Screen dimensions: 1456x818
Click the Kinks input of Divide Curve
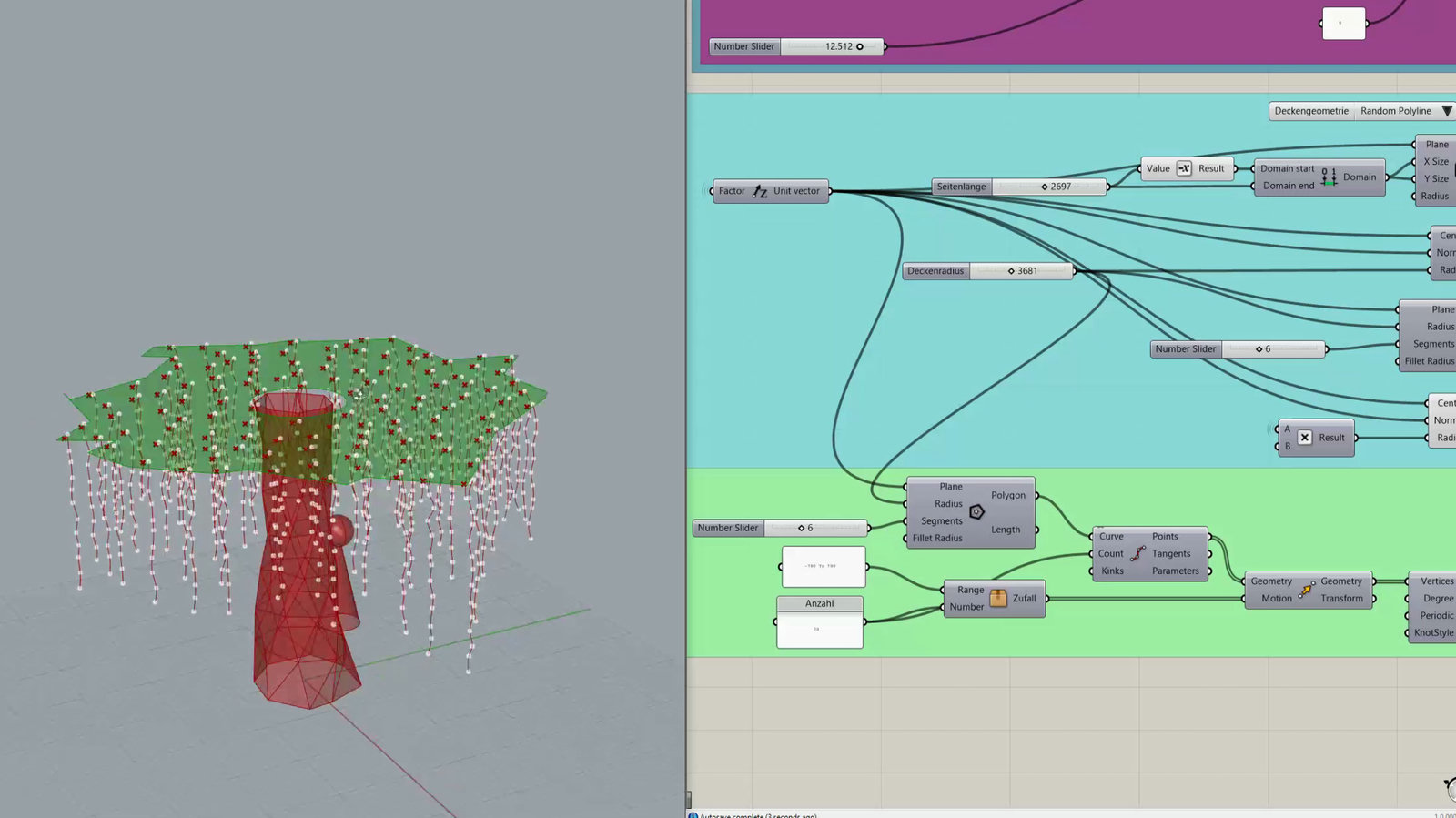1112,571
